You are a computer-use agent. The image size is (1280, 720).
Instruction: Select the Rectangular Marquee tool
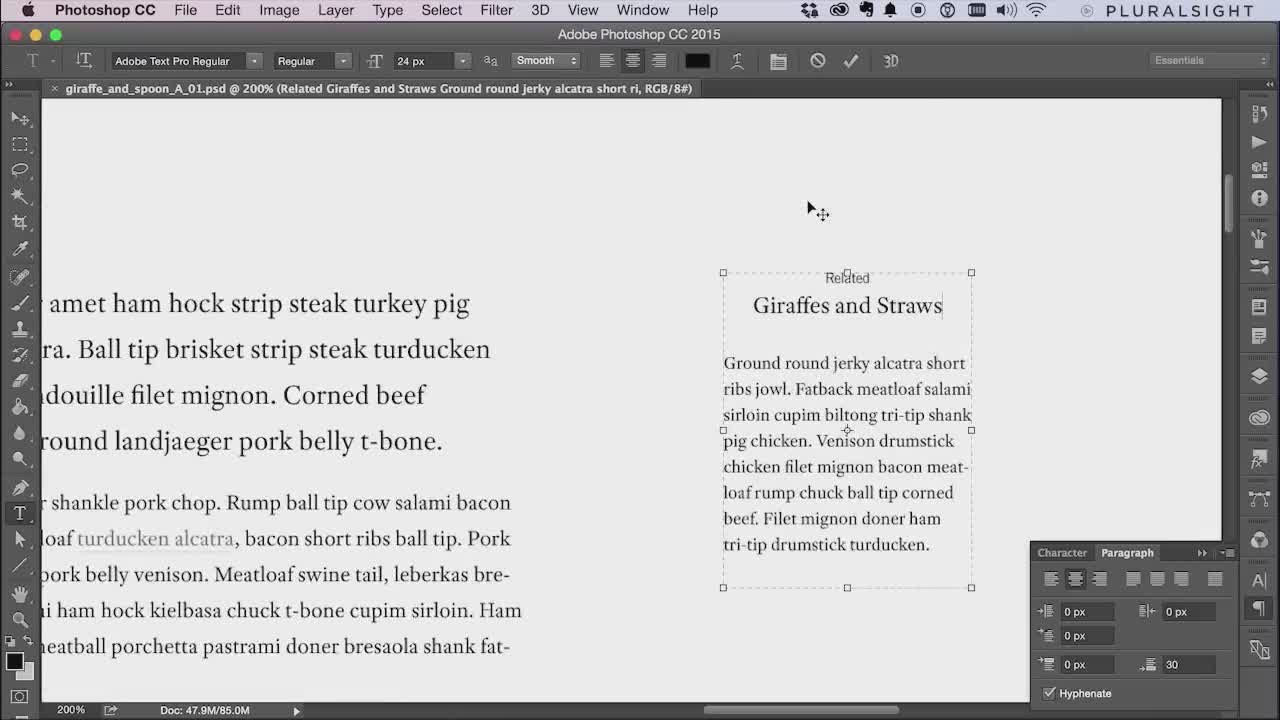click(x=19, y=144)
